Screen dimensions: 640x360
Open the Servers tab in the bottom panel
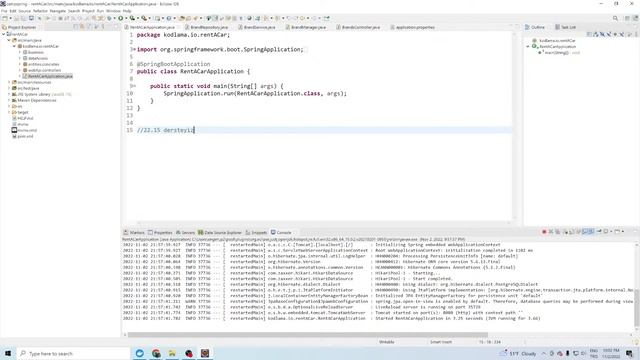[185, 232]
